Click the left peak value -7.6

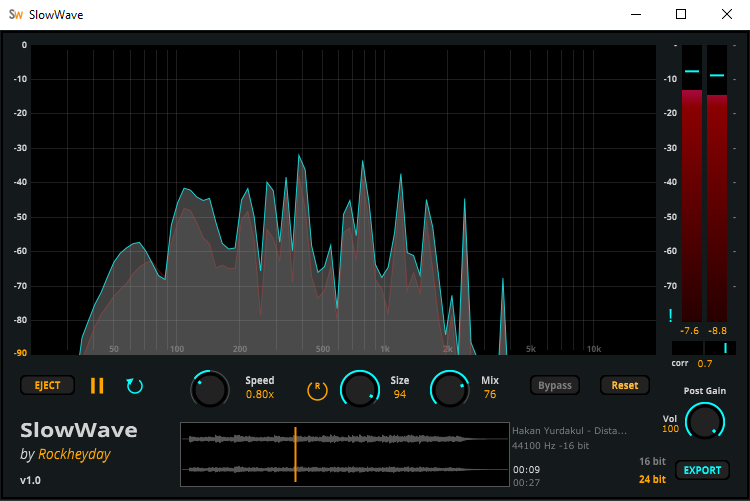(690, 331)
